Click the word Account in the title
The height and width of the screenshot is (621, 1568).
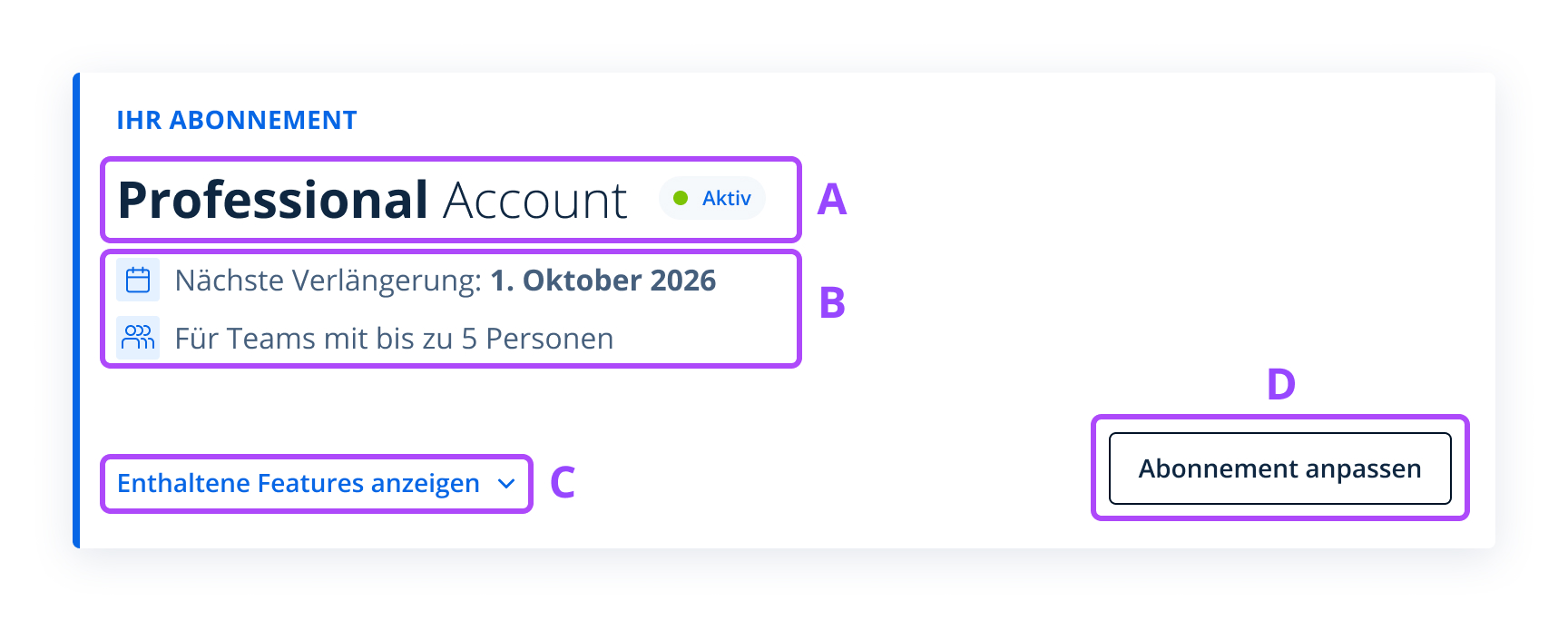535,201
